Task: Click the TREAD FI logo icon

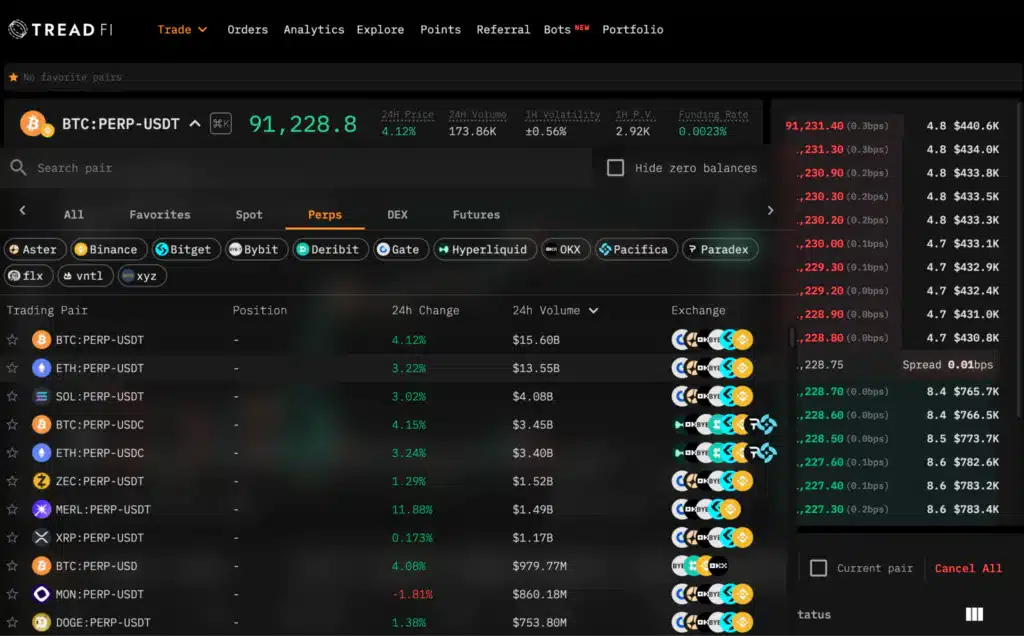Action: [16, 28]
